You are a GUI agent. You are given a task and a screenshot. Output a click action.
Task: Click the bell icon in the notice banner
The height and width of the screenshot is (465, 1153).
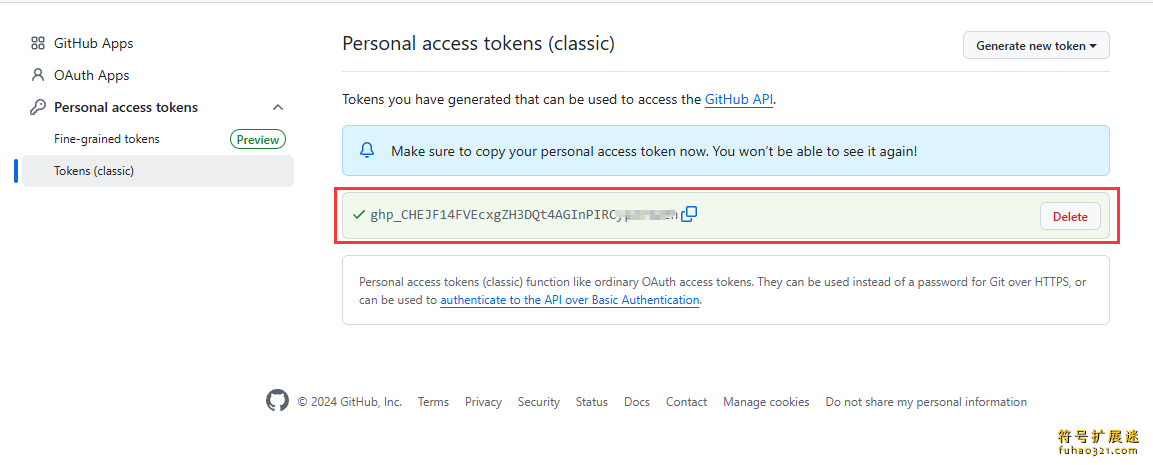coord(367,151)
